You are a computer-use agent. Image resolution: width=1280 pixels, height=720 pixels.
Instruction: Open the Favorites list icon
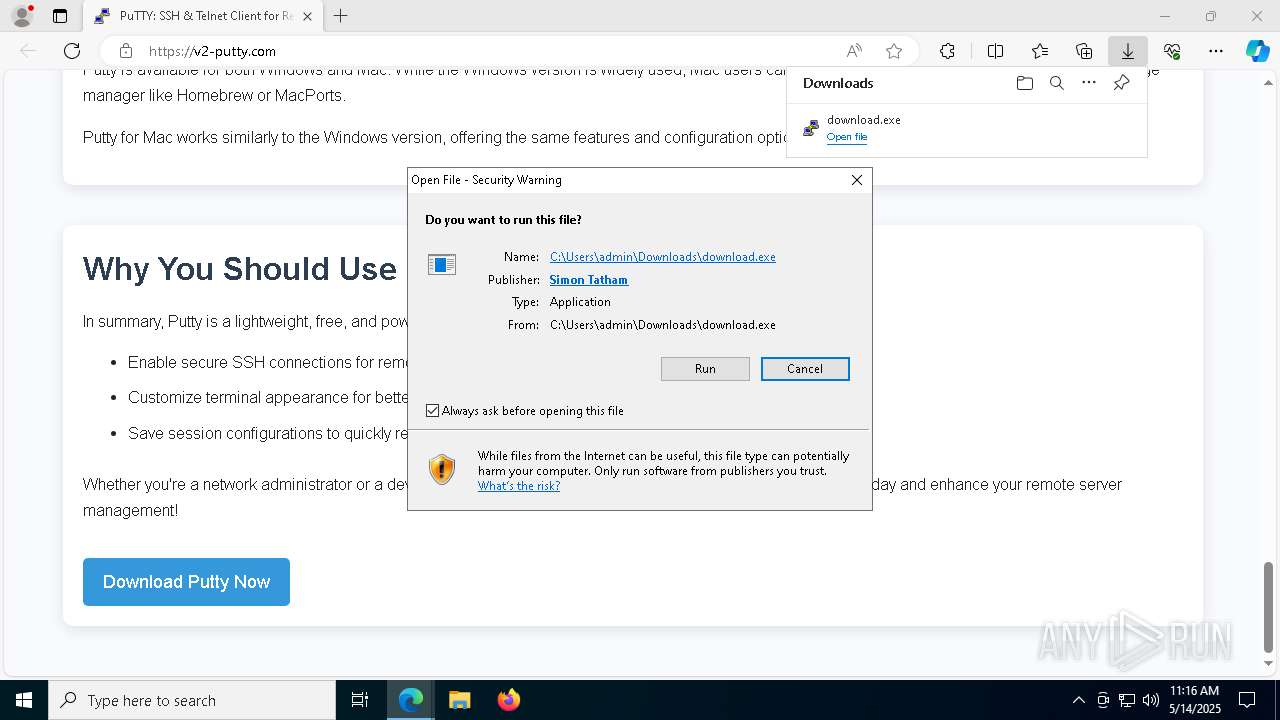click(1040, 51)
